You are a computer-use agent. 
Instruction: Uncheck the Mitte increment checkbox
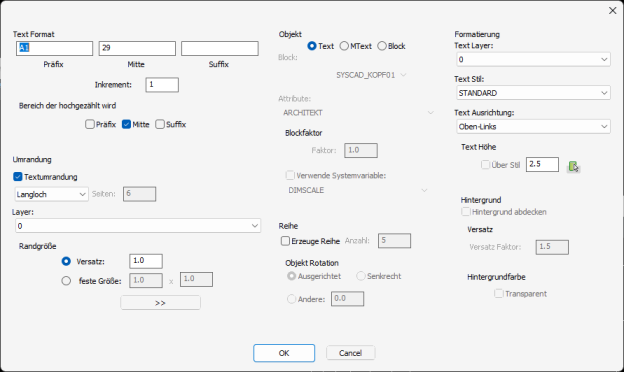click(x=127, y=125)
